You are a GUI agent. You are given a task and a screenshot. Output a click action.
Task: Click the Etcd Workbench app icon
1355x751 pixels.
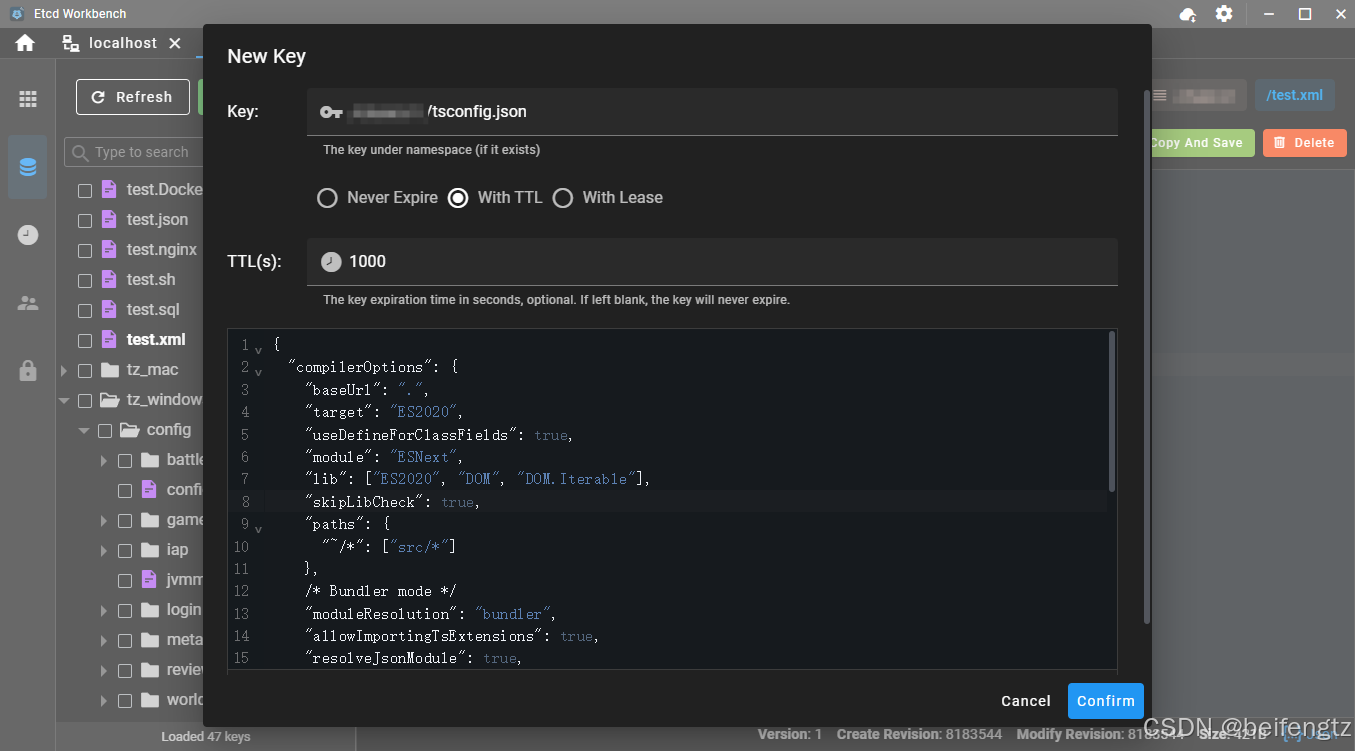click(x=17, y=14)
